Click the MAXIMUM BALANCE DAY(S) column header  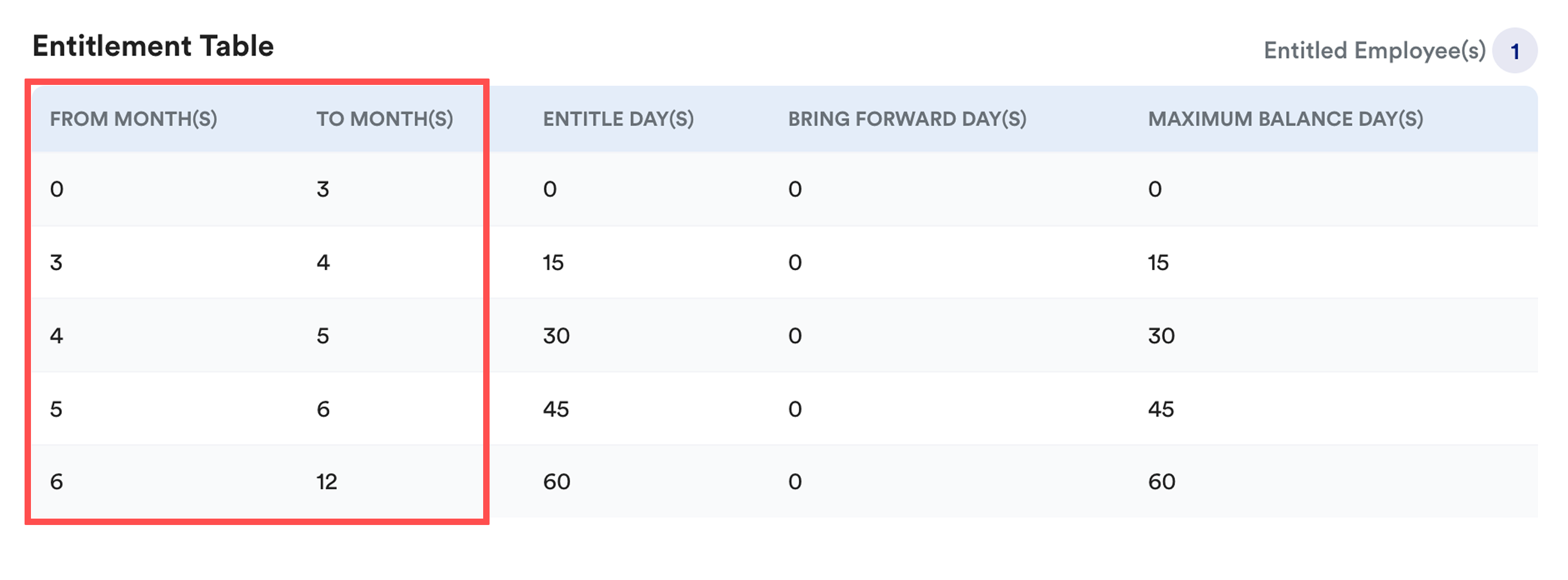(1286, 119)
